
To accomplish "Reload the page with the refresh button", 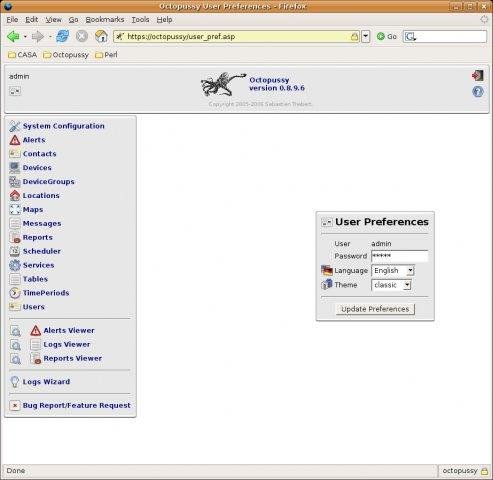I will (62, 36).
